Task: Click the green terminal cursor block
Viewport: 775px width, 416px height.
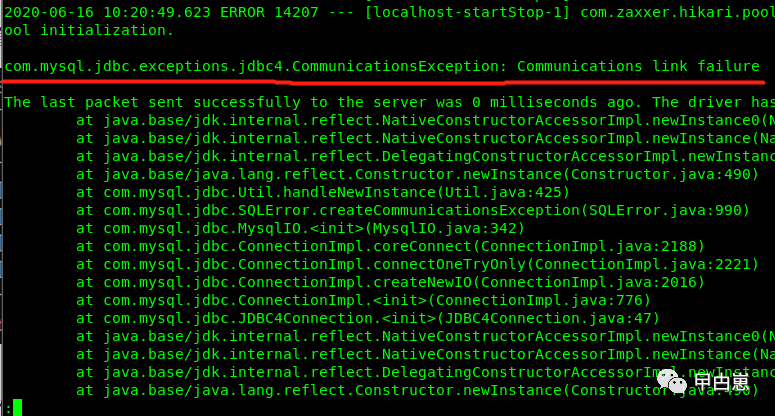Action: click(17, 408)
